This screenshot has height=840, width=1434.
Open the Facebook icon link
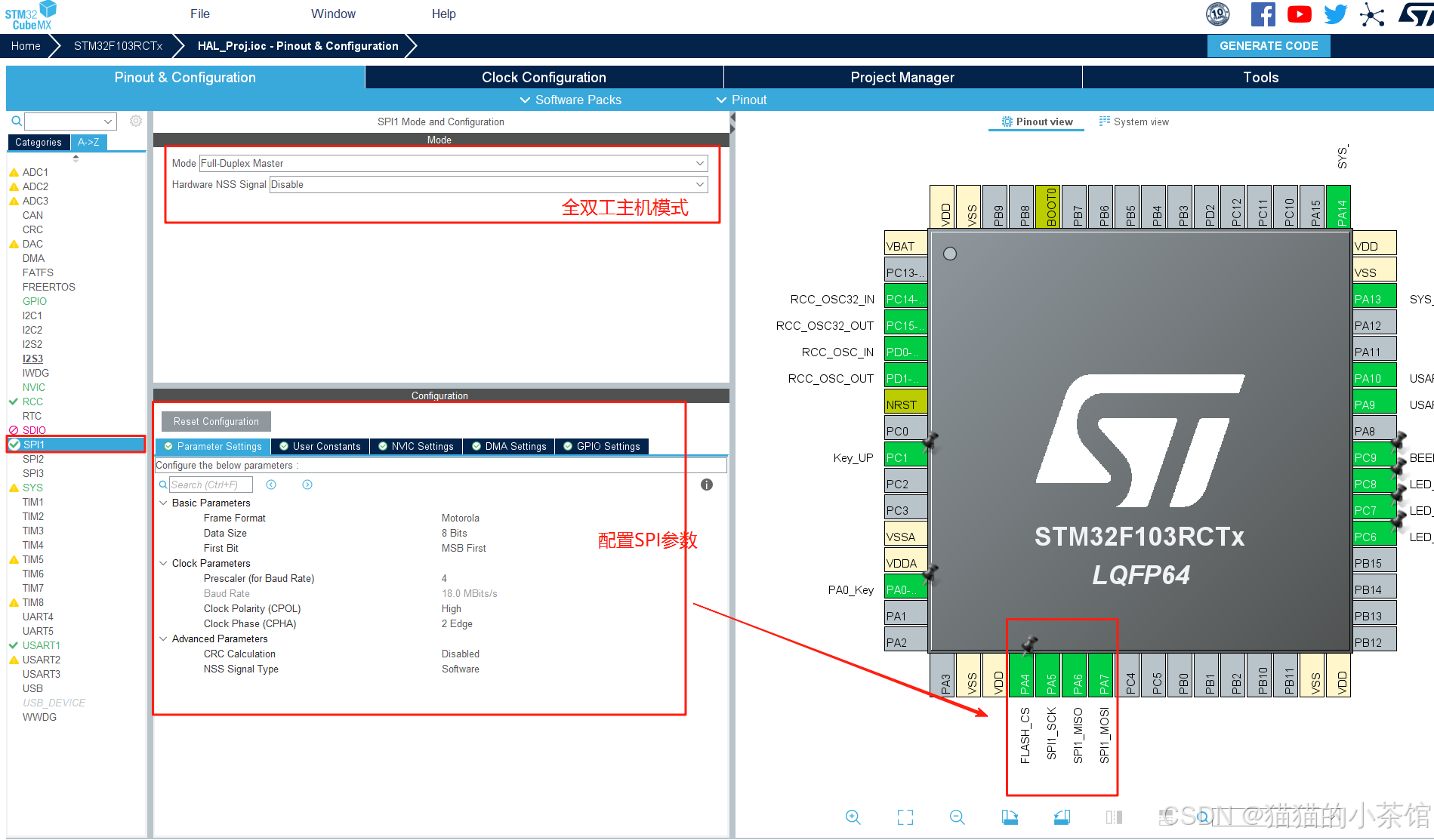(x=1263, y=14)
